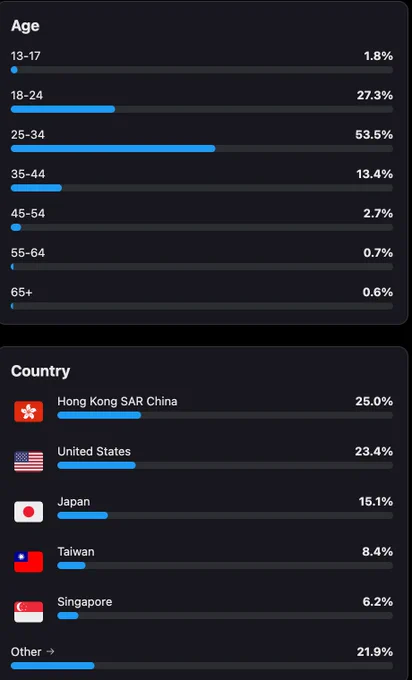Open the Other countries arrow
Image resolution: width=412 pixels, height=680 pixels.
50,651
